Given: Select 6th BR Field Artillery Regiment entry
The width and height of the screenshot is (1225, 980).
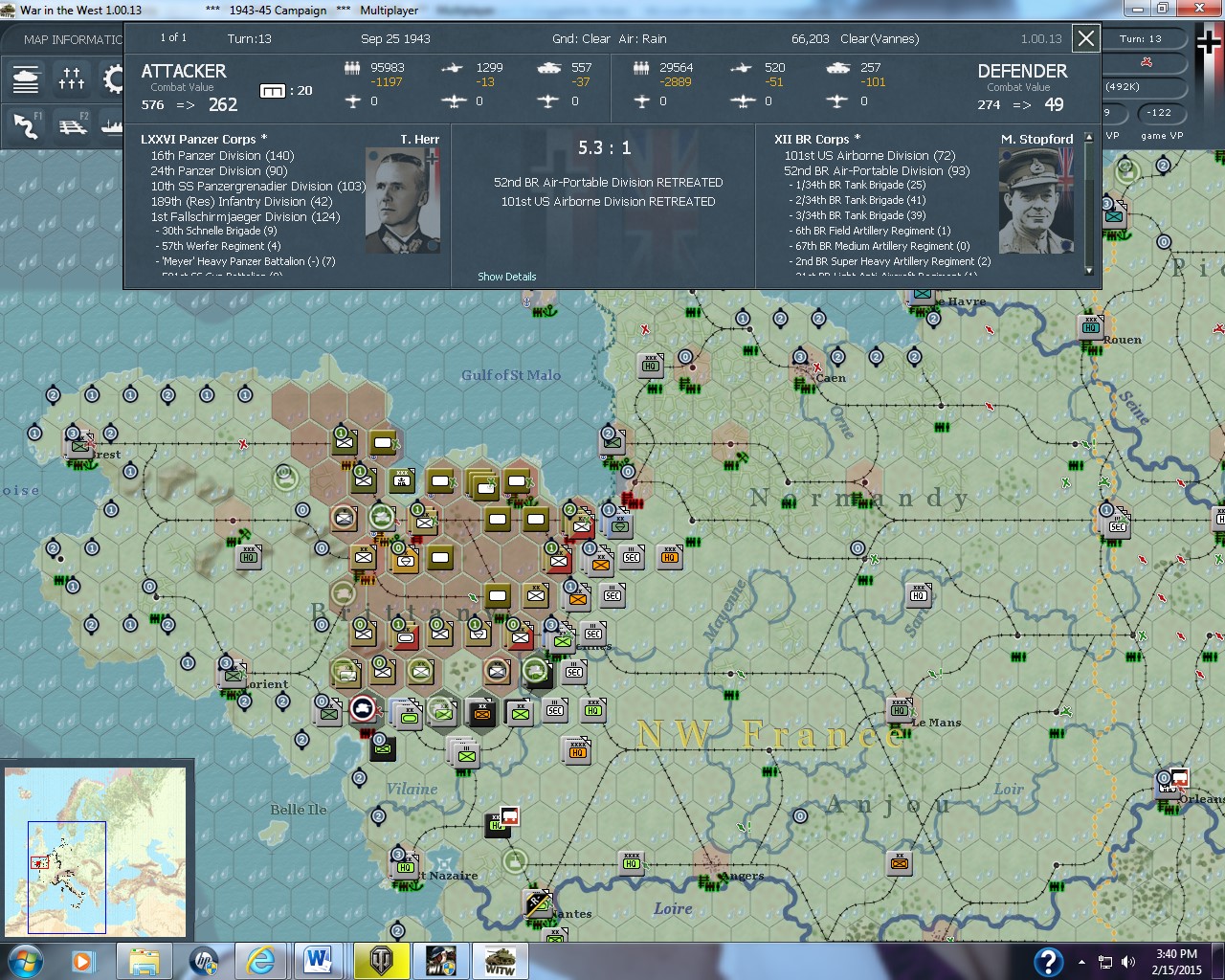Looking at the screenshot, I should pyautogui.click(x=870, y=231).
